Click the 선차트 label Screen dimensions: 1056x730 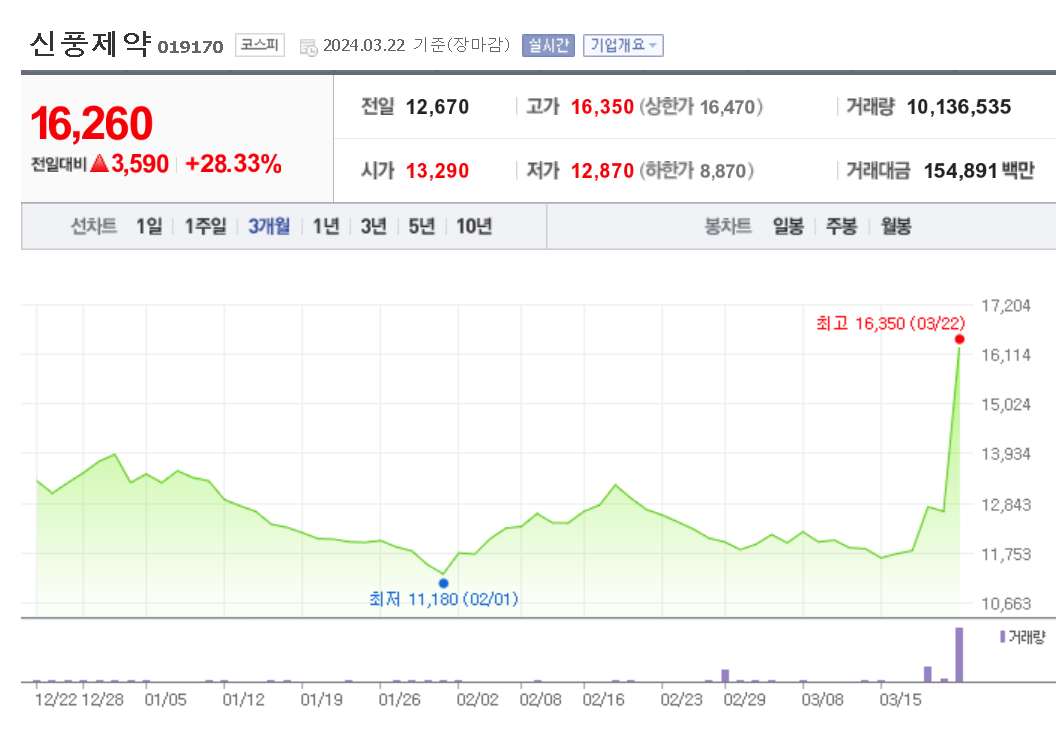(94, 226)
